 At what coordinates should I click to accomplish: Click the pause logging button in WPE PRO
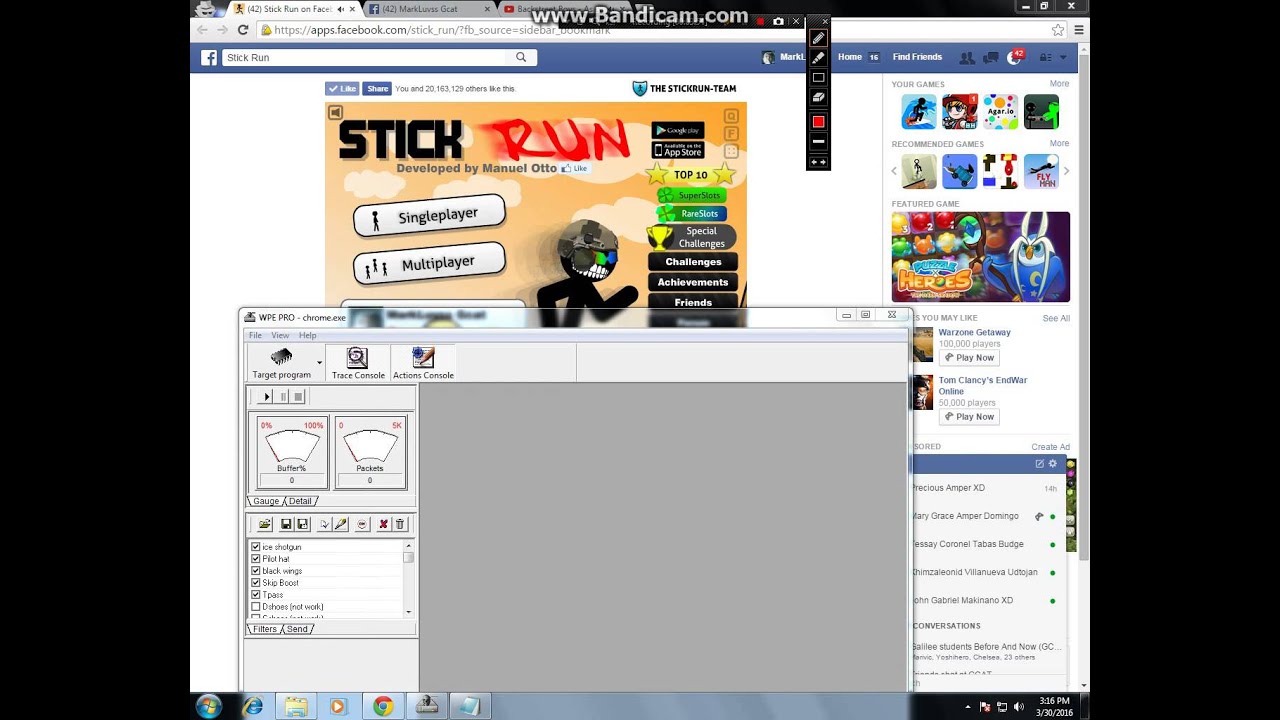click(283, 397)
